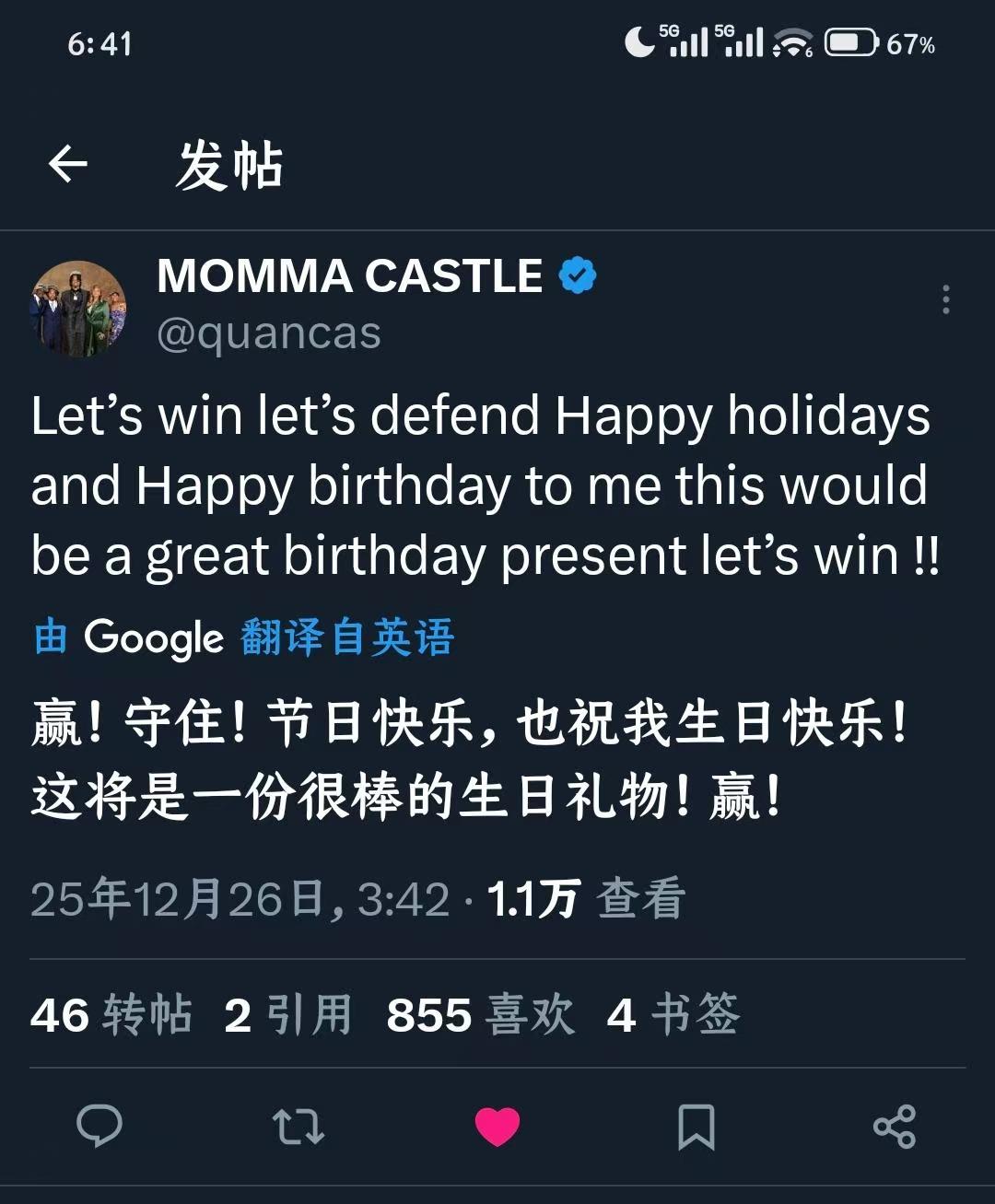Open the MOMMA CASTLE display name
The image size is (995, 1204).
(x=350, y=275)
